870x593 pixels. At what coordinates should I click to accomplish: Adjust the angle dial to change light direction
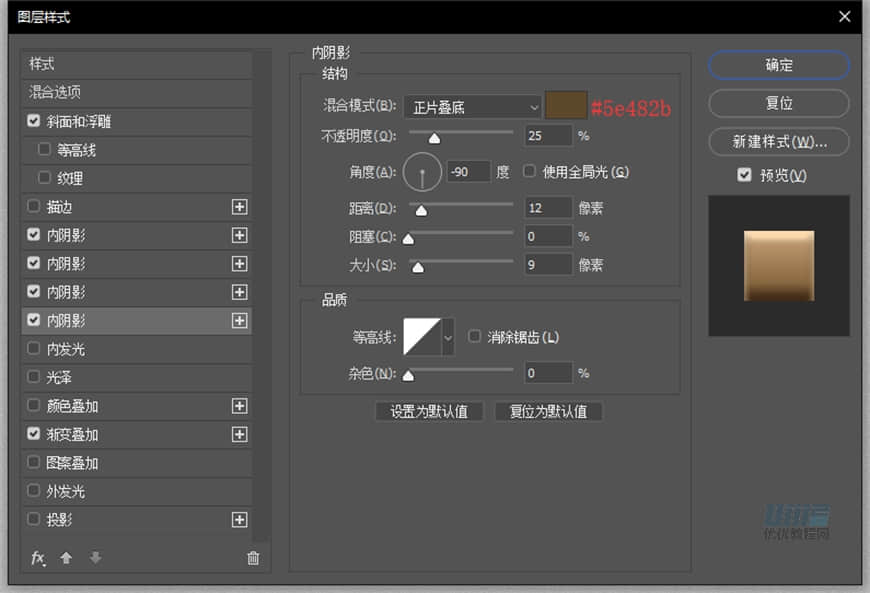click(x=422, y=171)
